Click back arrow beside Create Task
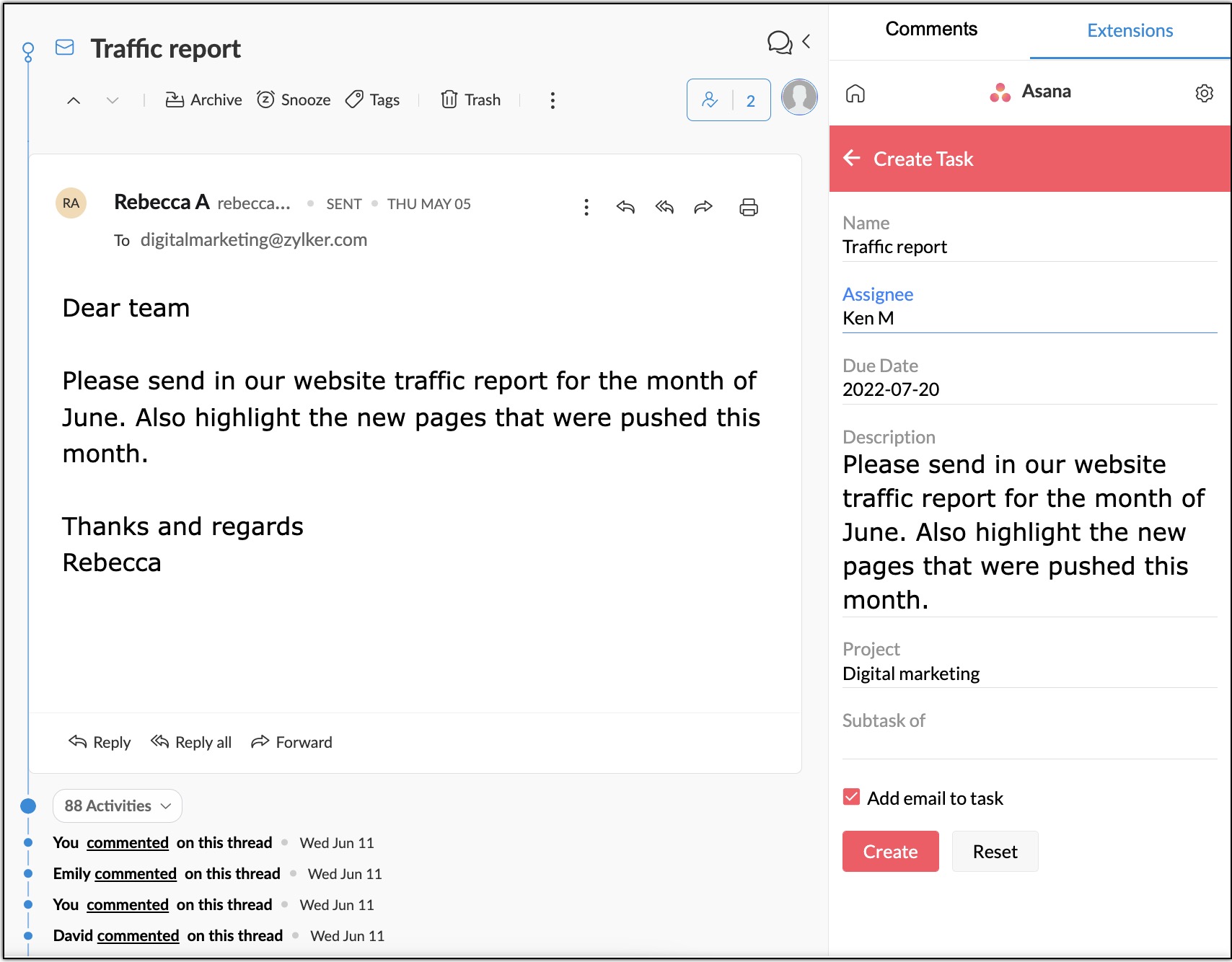 [x=852, y=159]
